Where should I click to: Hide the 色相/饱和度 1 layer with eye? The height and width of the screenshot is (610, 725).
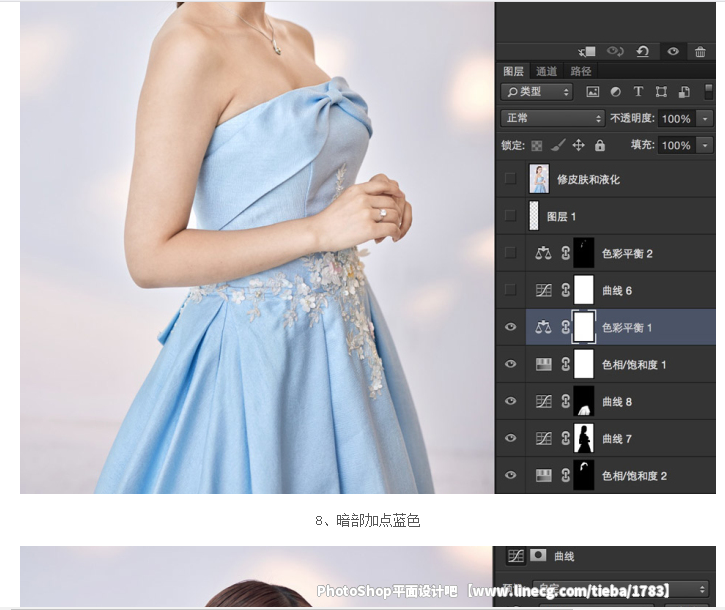[x=510, y=364]
